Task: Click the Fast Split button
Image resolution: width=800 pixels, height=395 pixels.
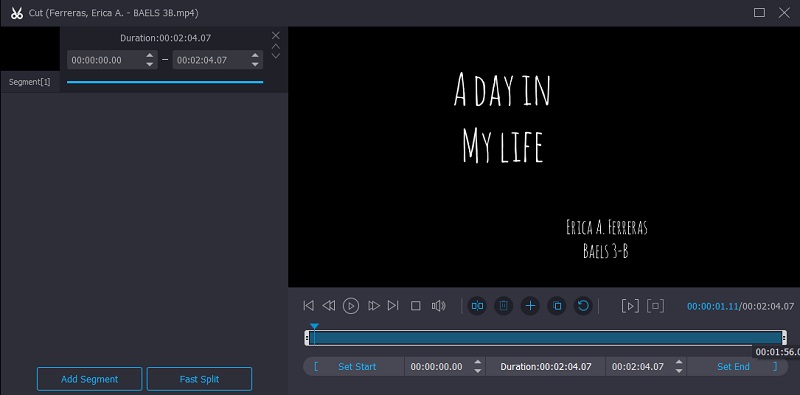Action: point(199,379)
